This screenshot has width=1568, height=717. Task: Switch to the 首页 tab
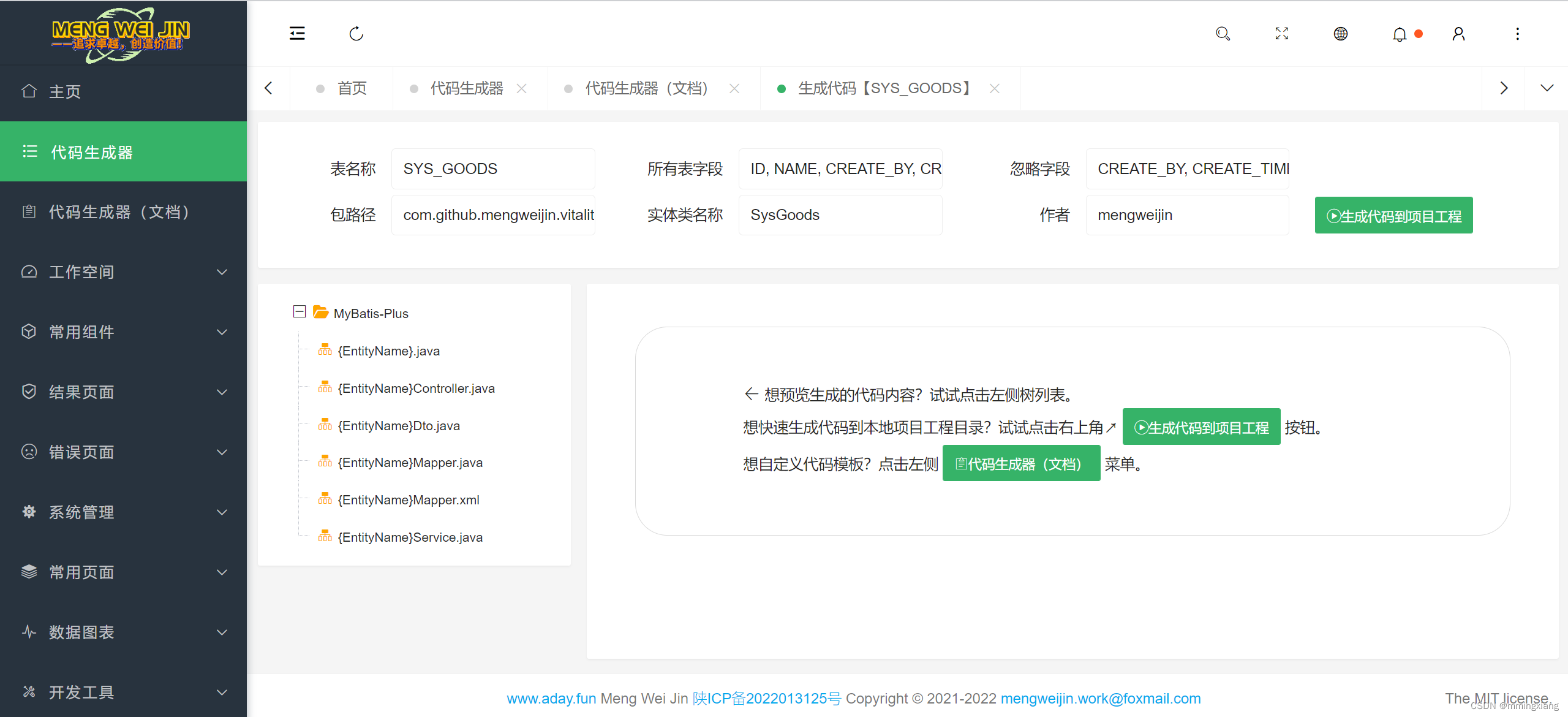[352, 88]
